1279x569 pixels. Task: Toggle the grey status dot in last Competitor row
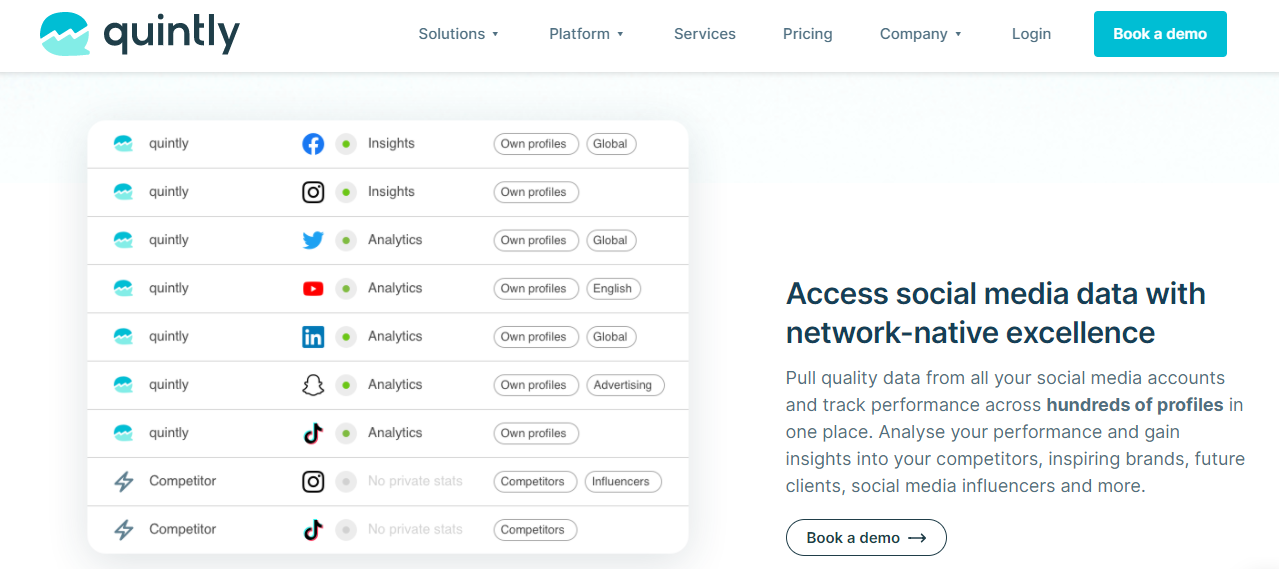346,530
